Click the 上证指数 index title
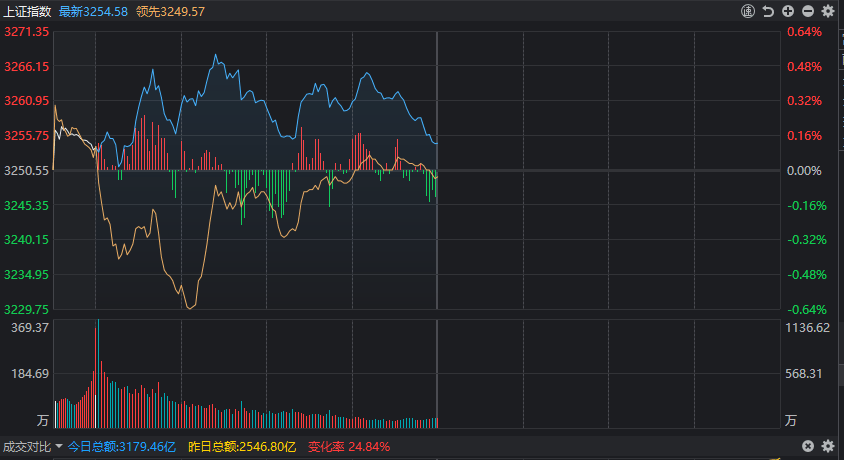 click(27, 11)
